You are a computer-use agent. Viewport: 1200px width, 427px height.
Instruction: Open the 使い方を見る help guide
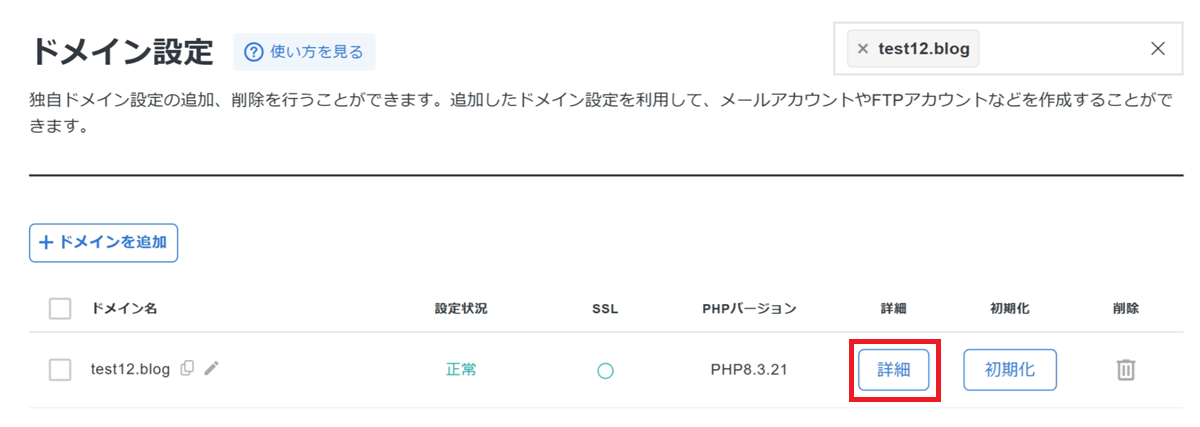(x=304, y=51)
